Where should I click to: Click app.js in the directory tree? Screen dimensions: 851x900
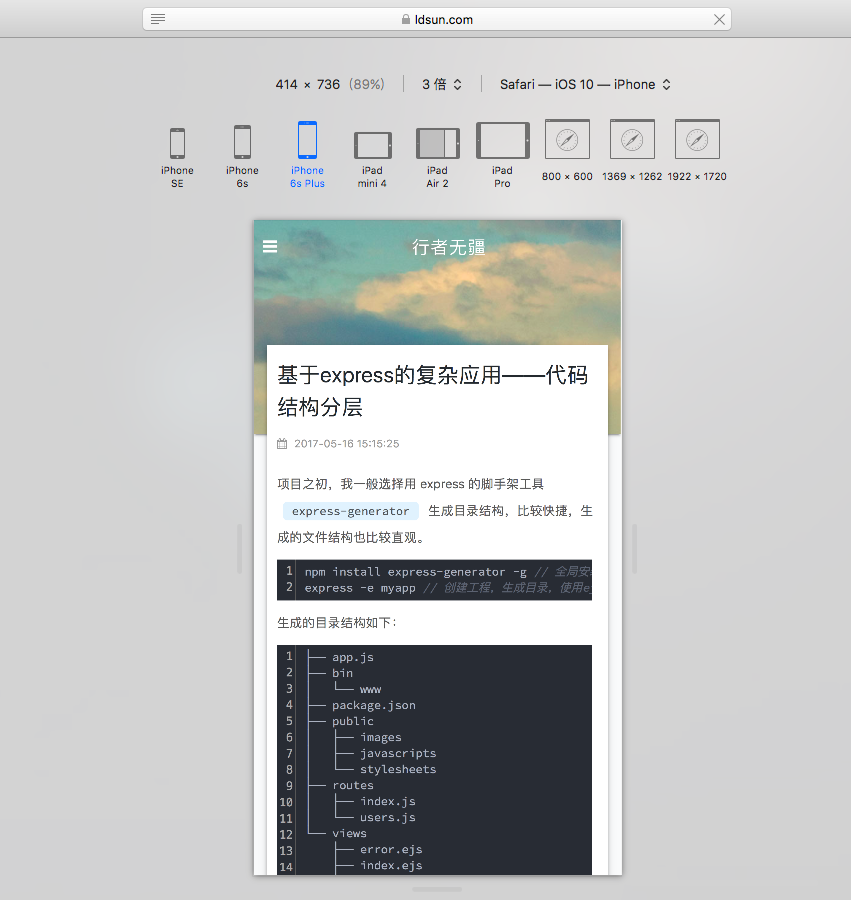[x=352, y=657]
